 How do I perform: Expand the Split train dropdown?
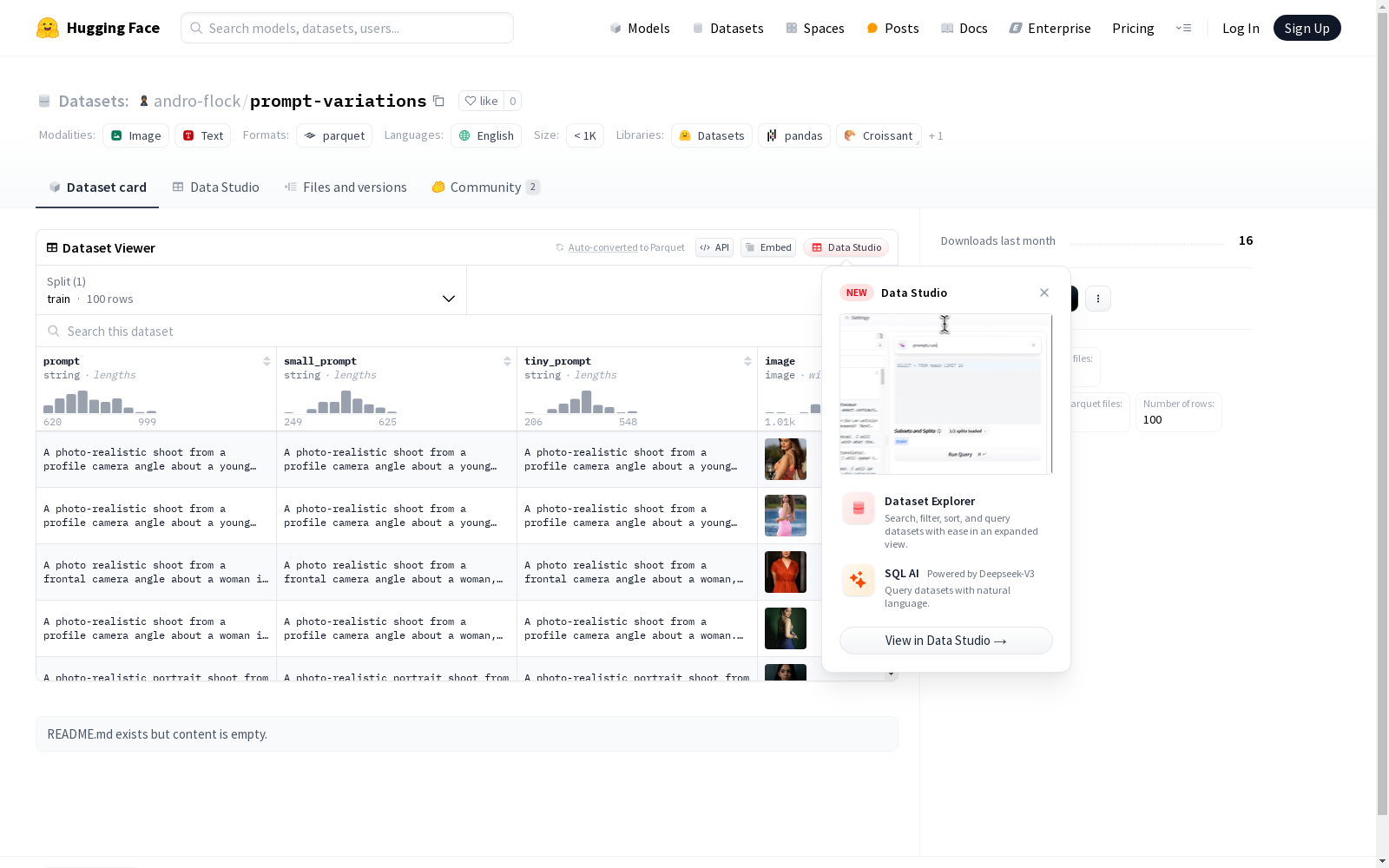252,290
